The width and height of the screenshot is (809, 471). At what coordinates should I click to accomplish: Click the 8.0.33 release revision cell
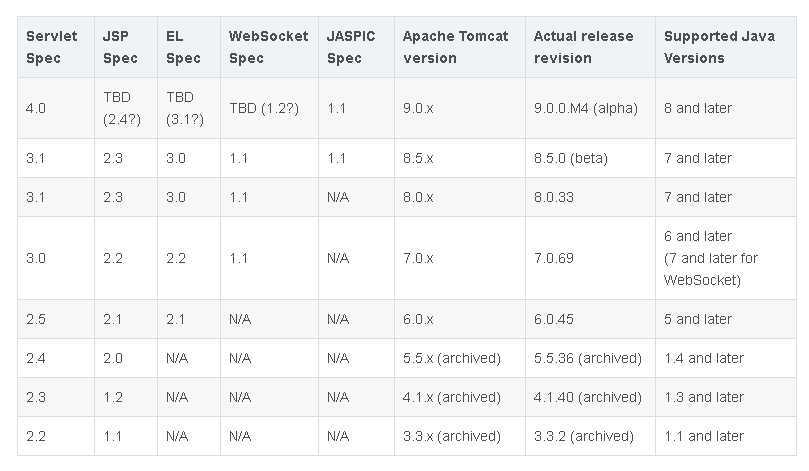pos(591,198)
